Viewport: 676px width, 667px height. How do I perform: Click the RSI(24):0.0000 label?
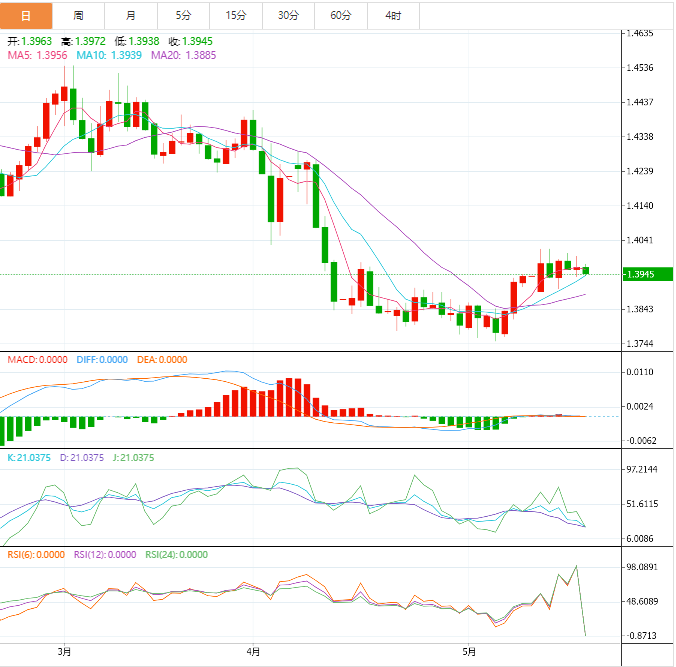point(177,554)
